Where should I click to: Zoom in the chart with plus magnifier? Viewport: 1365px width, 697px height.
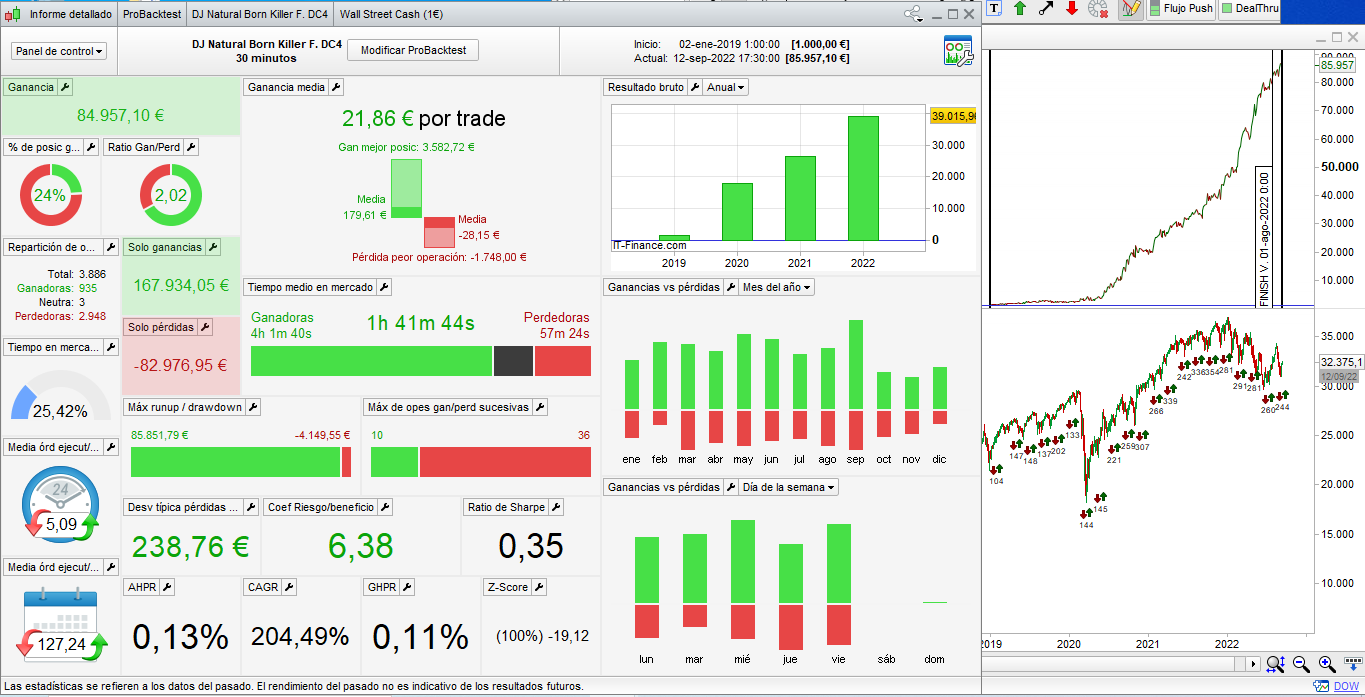[x=1327, y=664]
